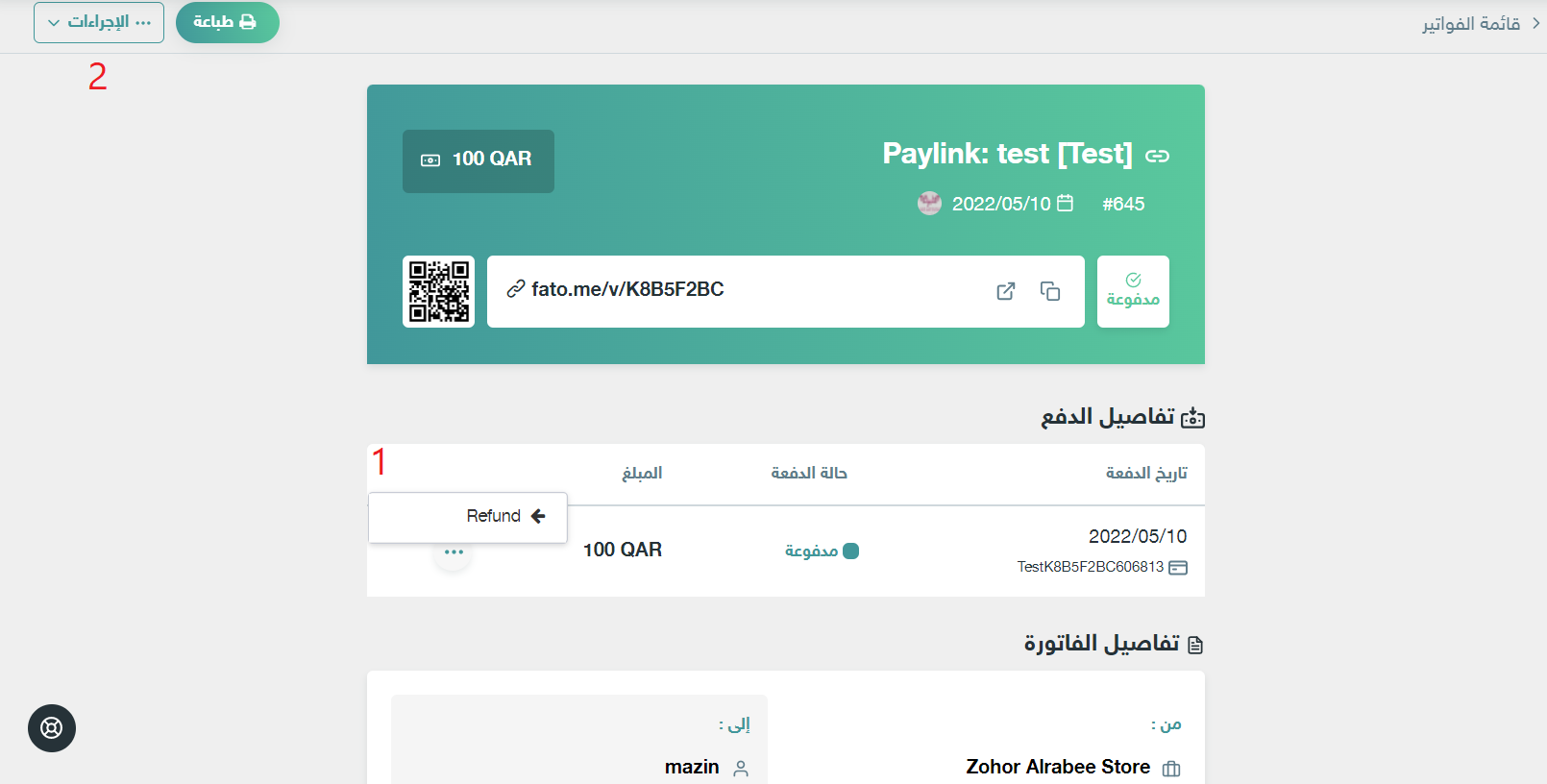Viewport: 1547px width, 784px height.
Task: Click the fato.me/v/K8B5F2BC link field
Action: pos(785,291)
